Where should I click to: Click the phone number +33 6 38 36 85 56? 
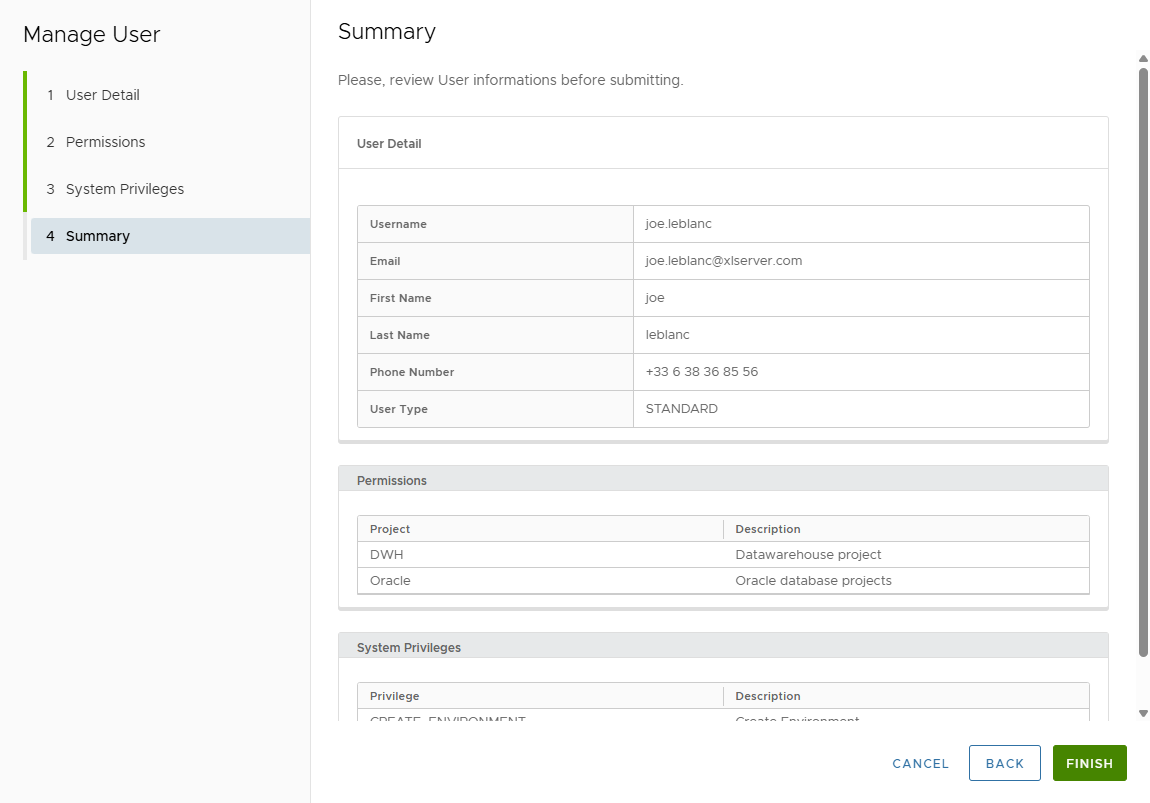tap(701, 372)
